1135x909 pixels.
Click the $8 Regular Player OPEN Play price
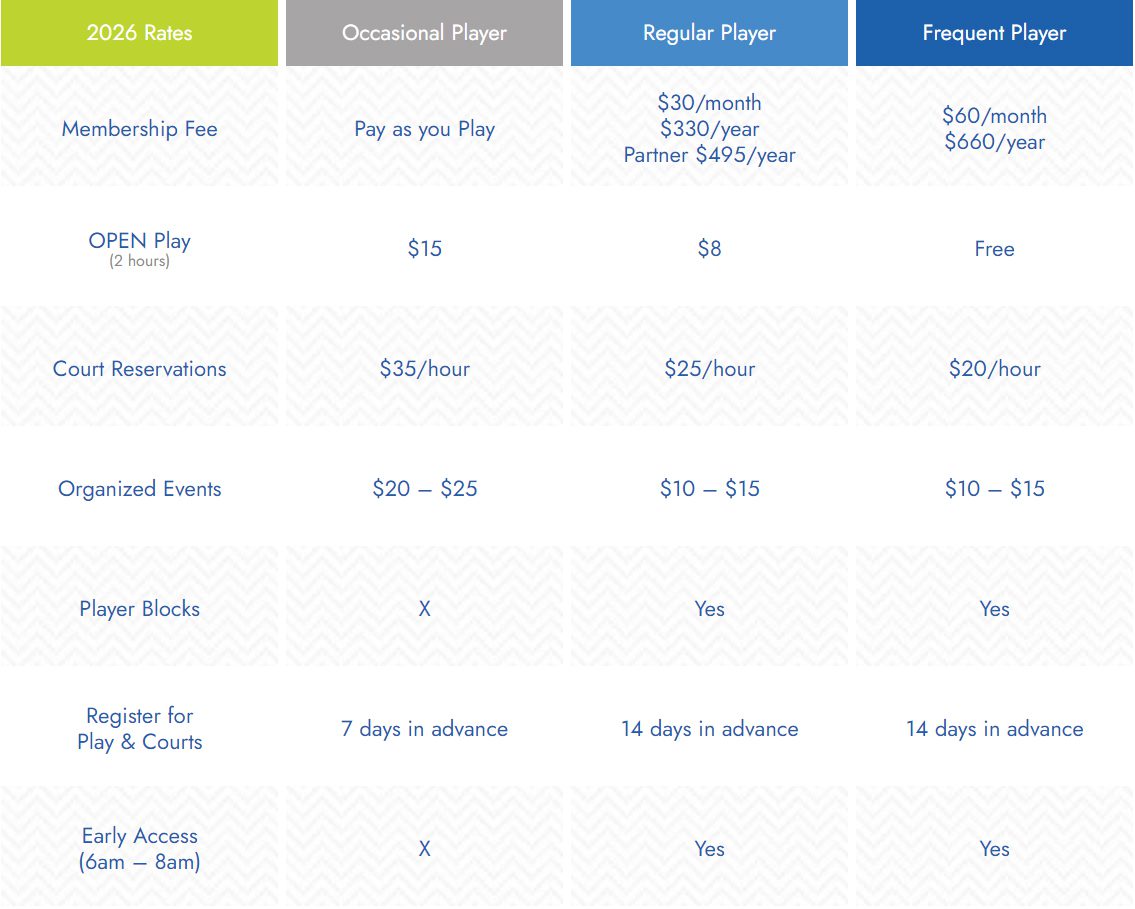(x=709, y=249)
